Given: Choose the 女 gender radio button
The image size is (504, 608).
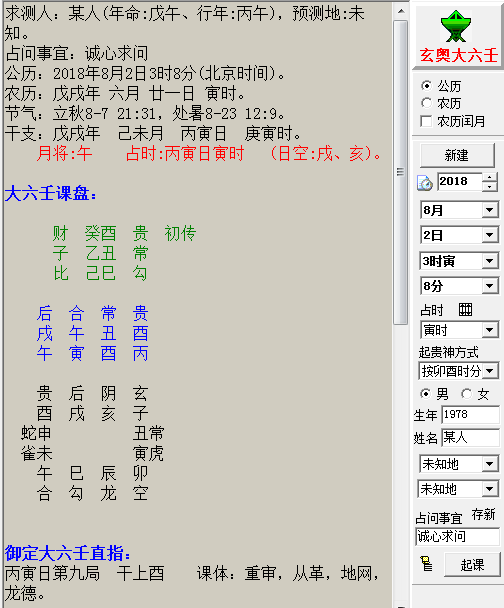Looking at the screenshot, I should pyautogui.click(x=466, y=394).
